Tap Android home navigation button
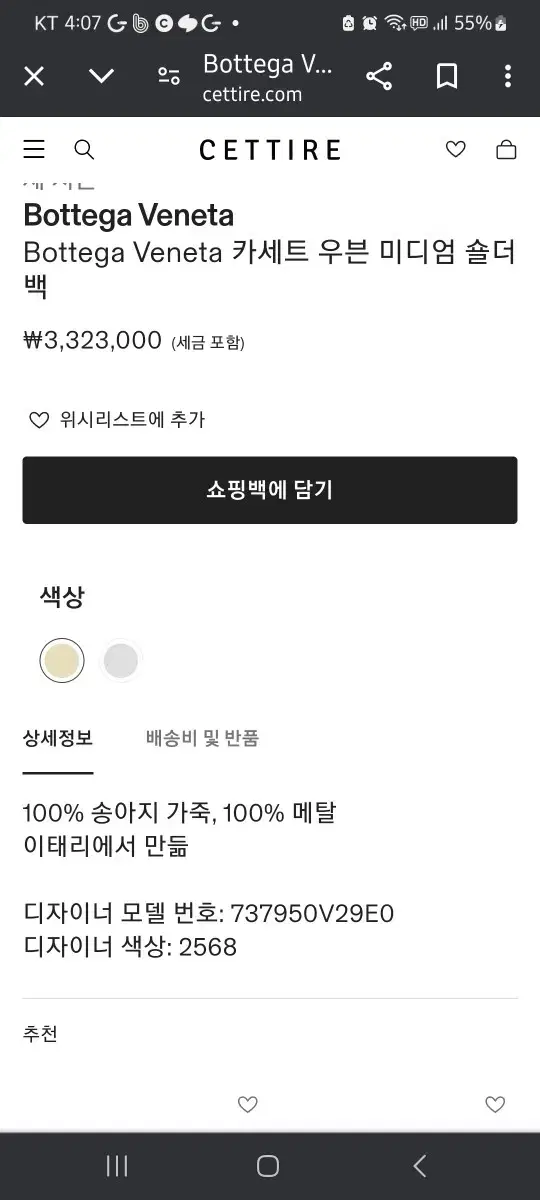The height and width of the screenshot is (1200, 540). [x=268, y=1166]
